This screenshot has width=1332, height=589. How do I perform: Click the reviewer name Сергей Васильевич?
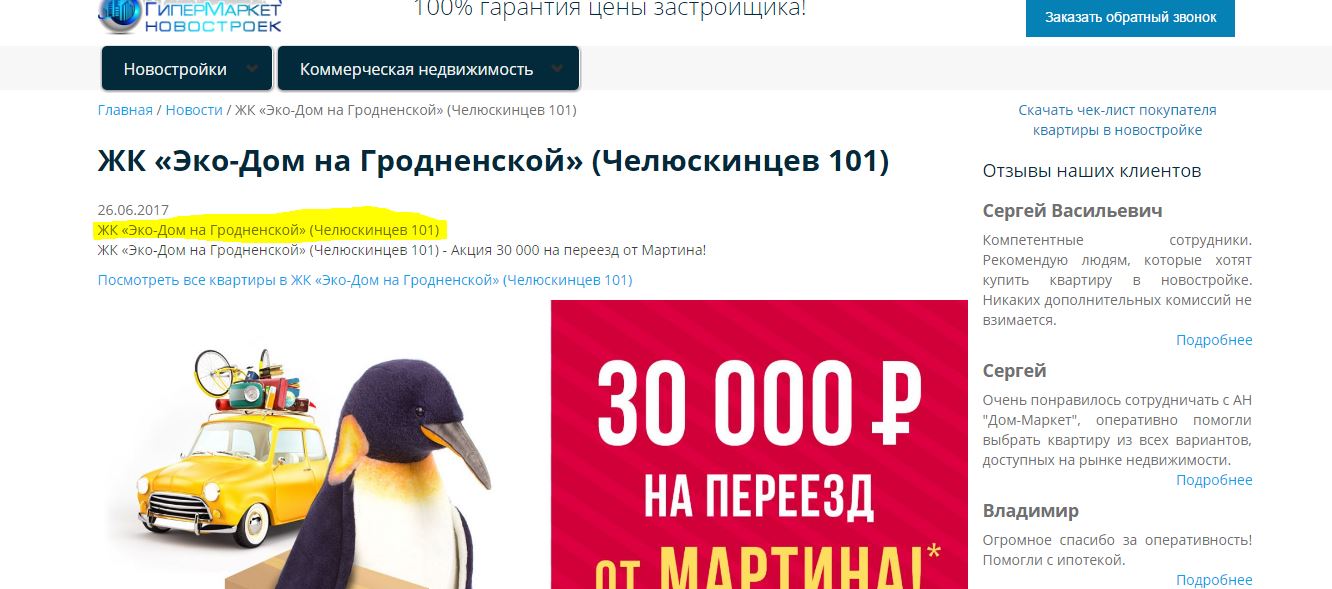[1073, 211]
